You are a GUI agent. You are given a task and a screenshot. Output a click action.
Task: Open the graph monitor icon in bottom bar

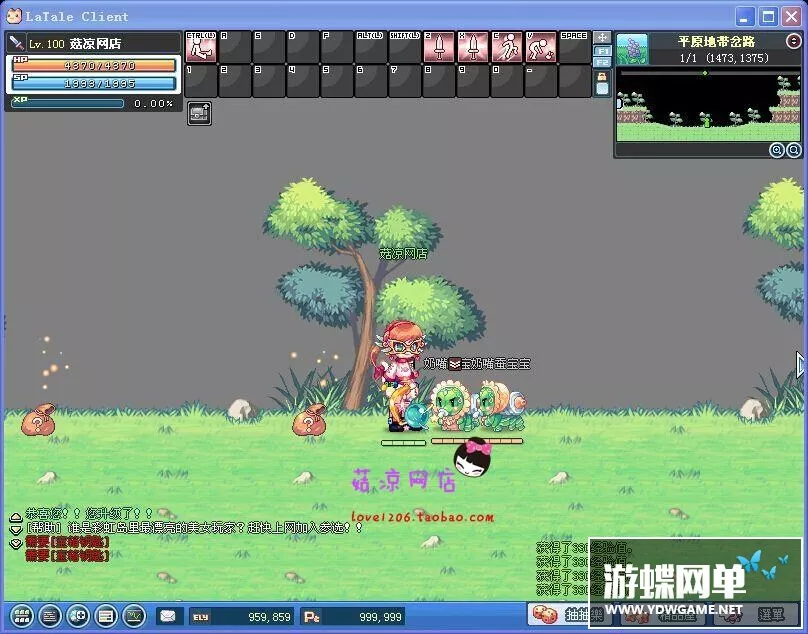pyautogui.click(x=133, y=617)
